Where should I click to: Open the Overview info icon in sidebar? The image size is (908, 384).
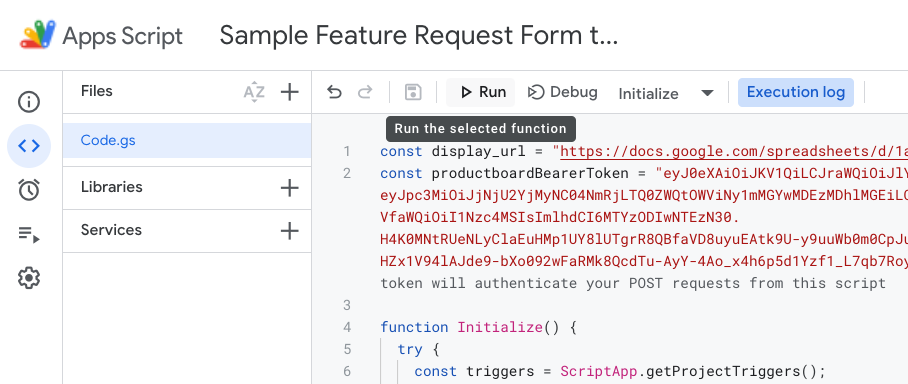tap(29, 102)
